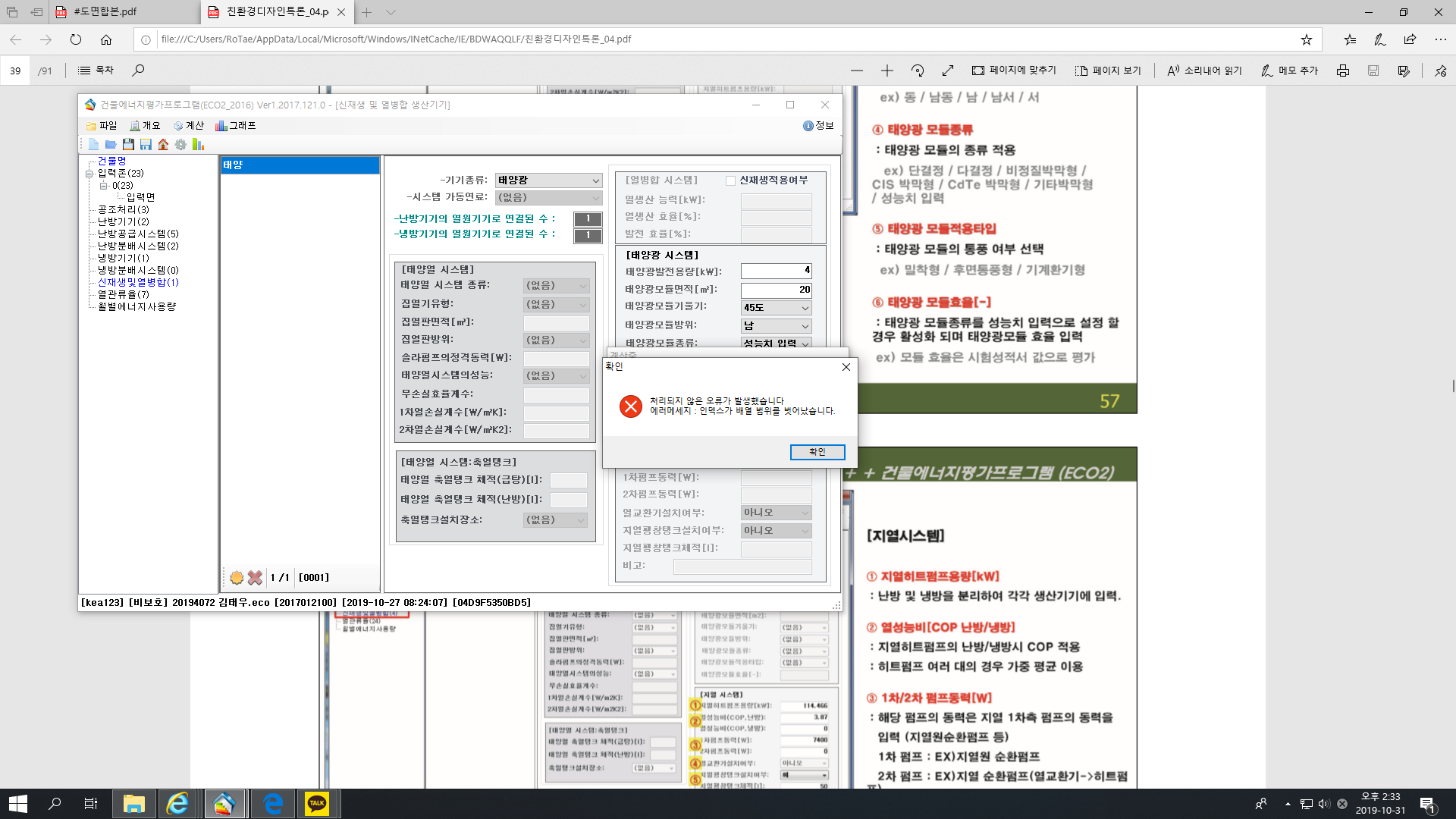The width and height of the screenshot is (1456, 819).
Task: Click the open folder toolbar icon
Action: point(111,145)
